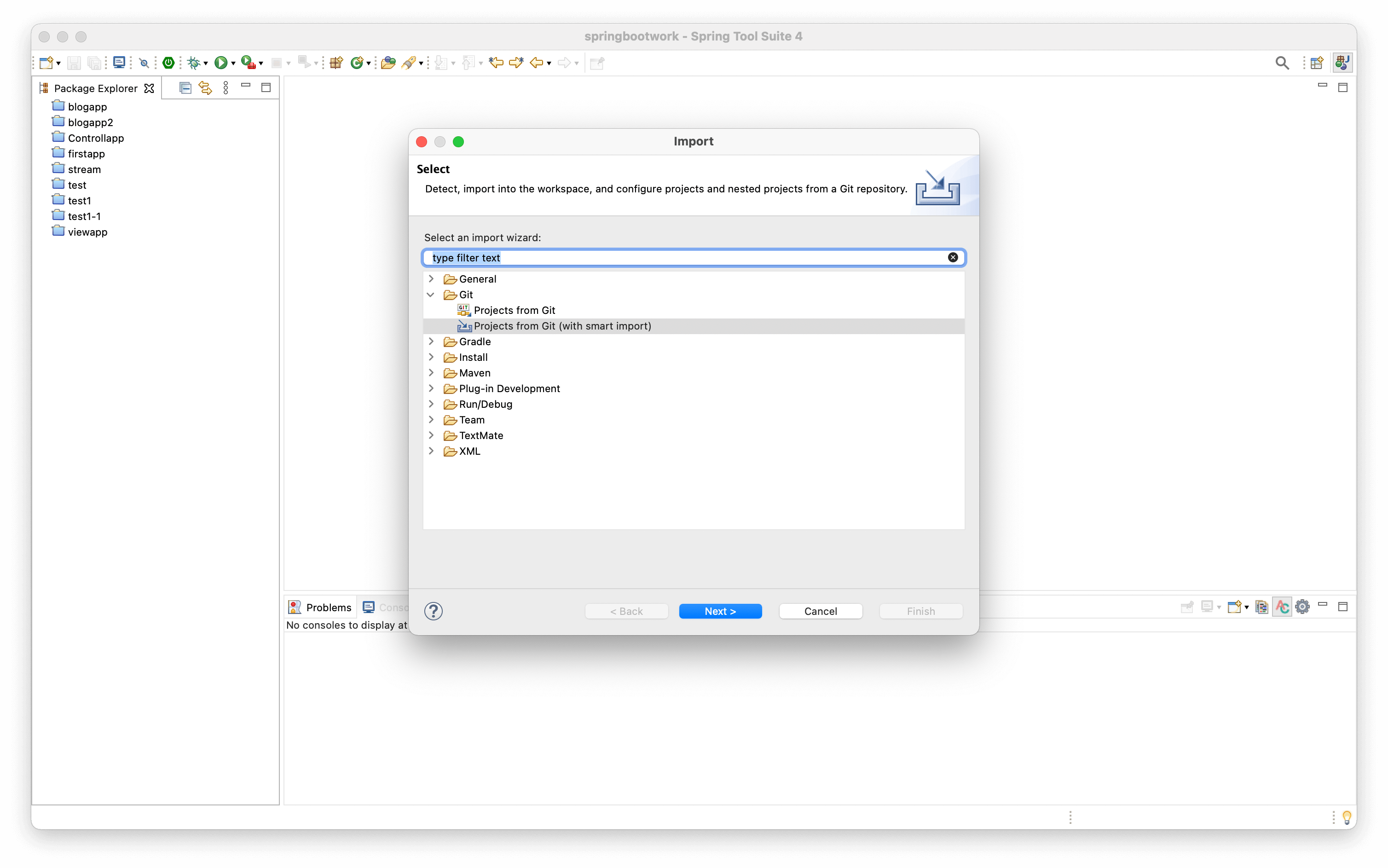The width and height of the screenshot is (1388, 868).
Task: Select Projects from Git wizard
Action: [515, 310]
